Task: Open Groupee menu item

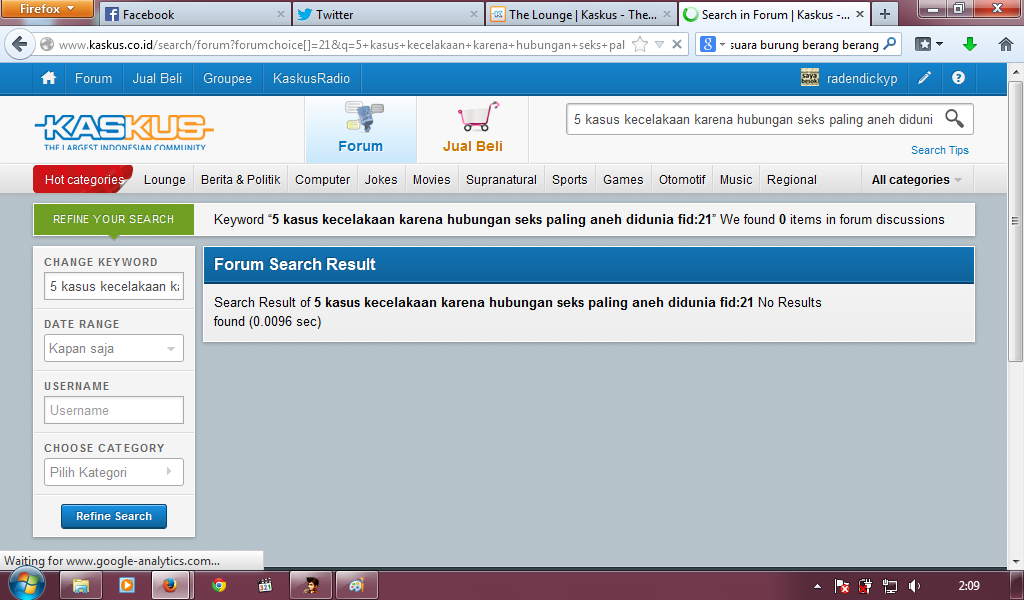Action: point(227,78)
